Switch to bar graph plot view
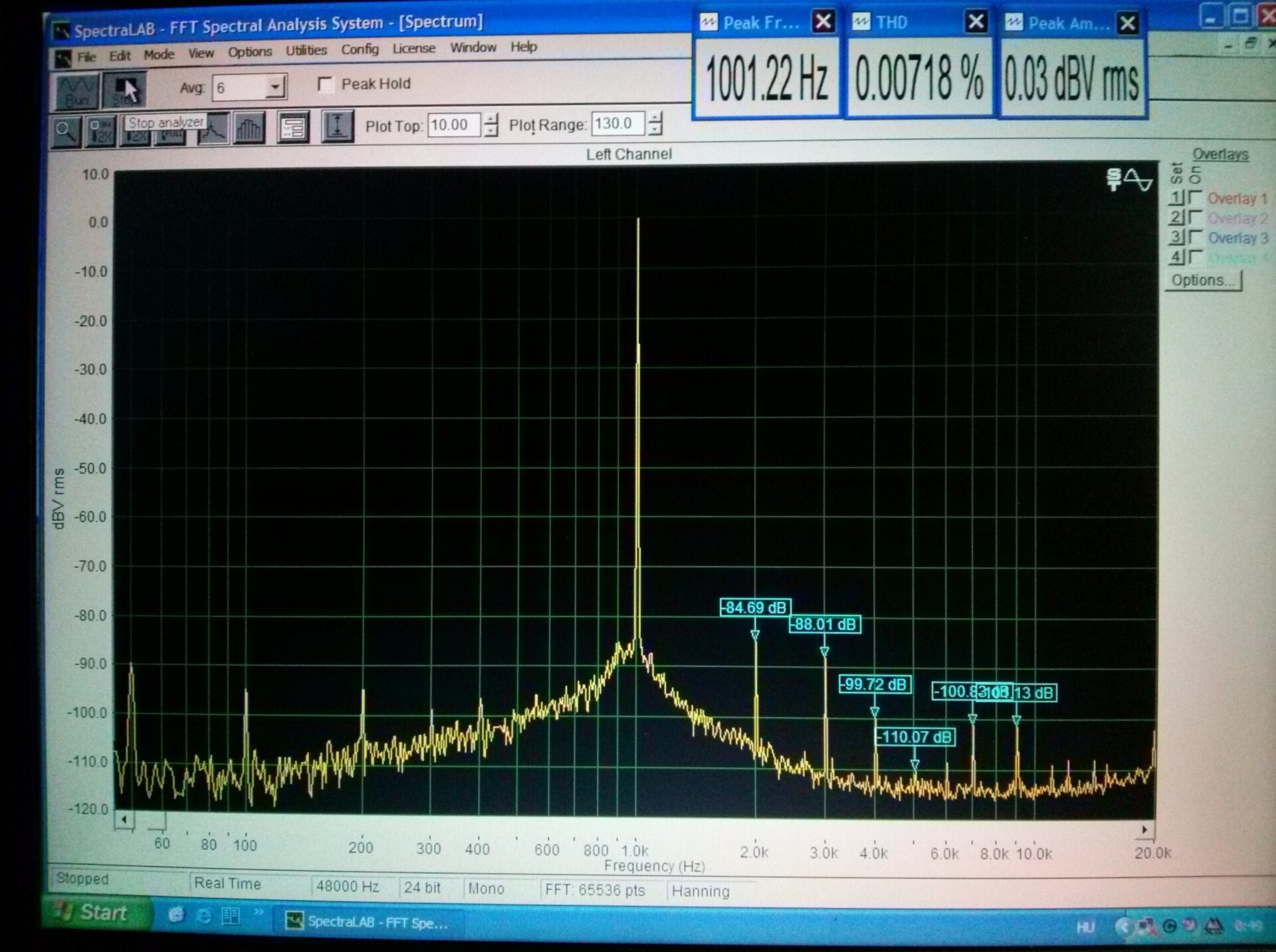The image size is (1276, 952). point(249,128)
